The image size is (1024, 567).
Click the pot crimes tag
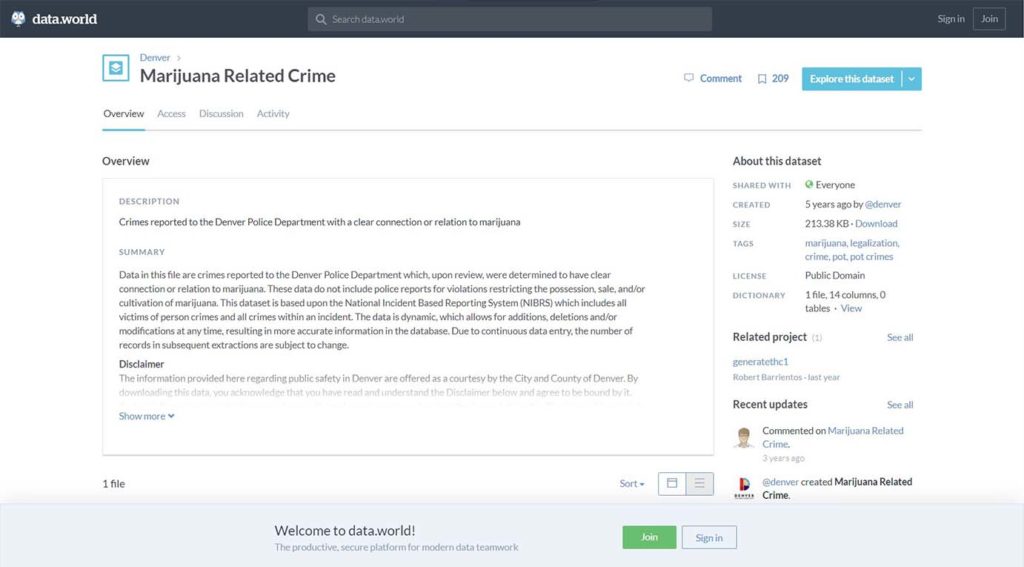(871, 257)
